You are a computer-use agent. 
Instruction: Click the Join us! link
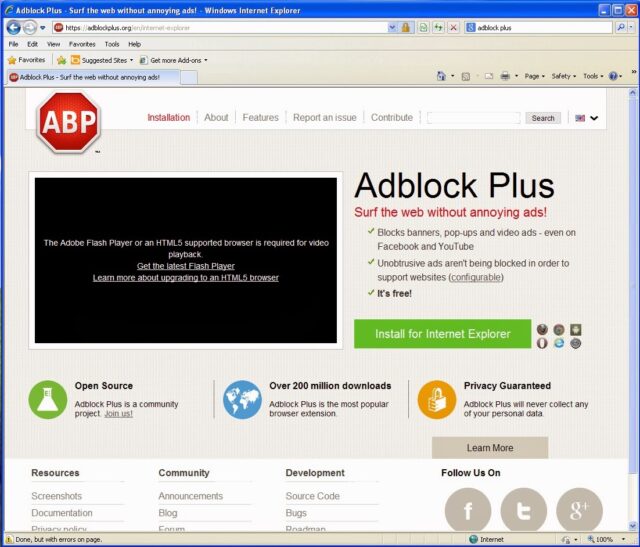[x=118, y=414]
